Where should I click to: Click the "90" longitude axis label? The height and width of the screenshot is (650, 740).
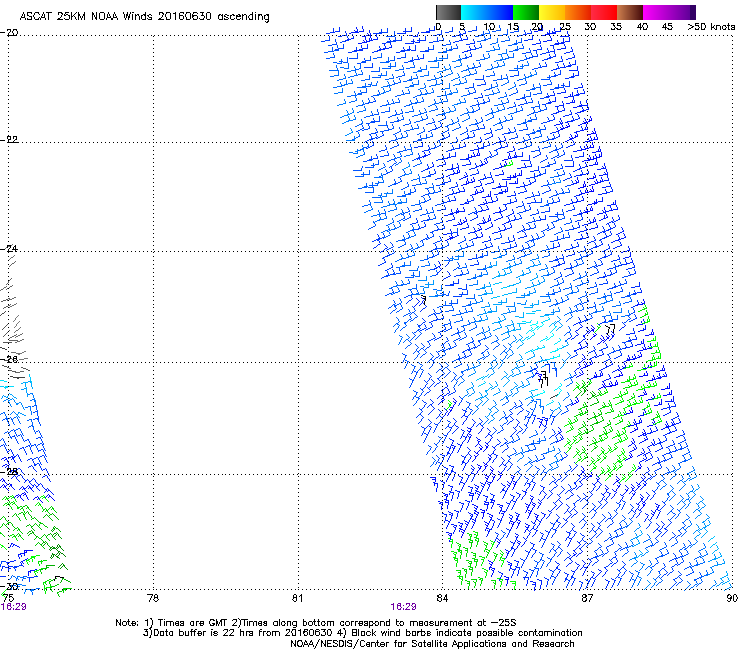732,599
